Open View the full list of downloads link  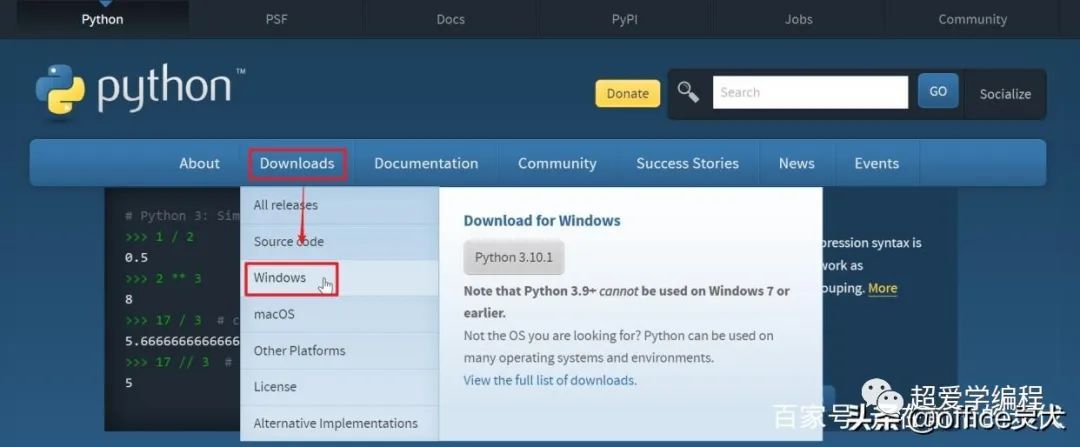pyautogui.click(x=550, y=380)
